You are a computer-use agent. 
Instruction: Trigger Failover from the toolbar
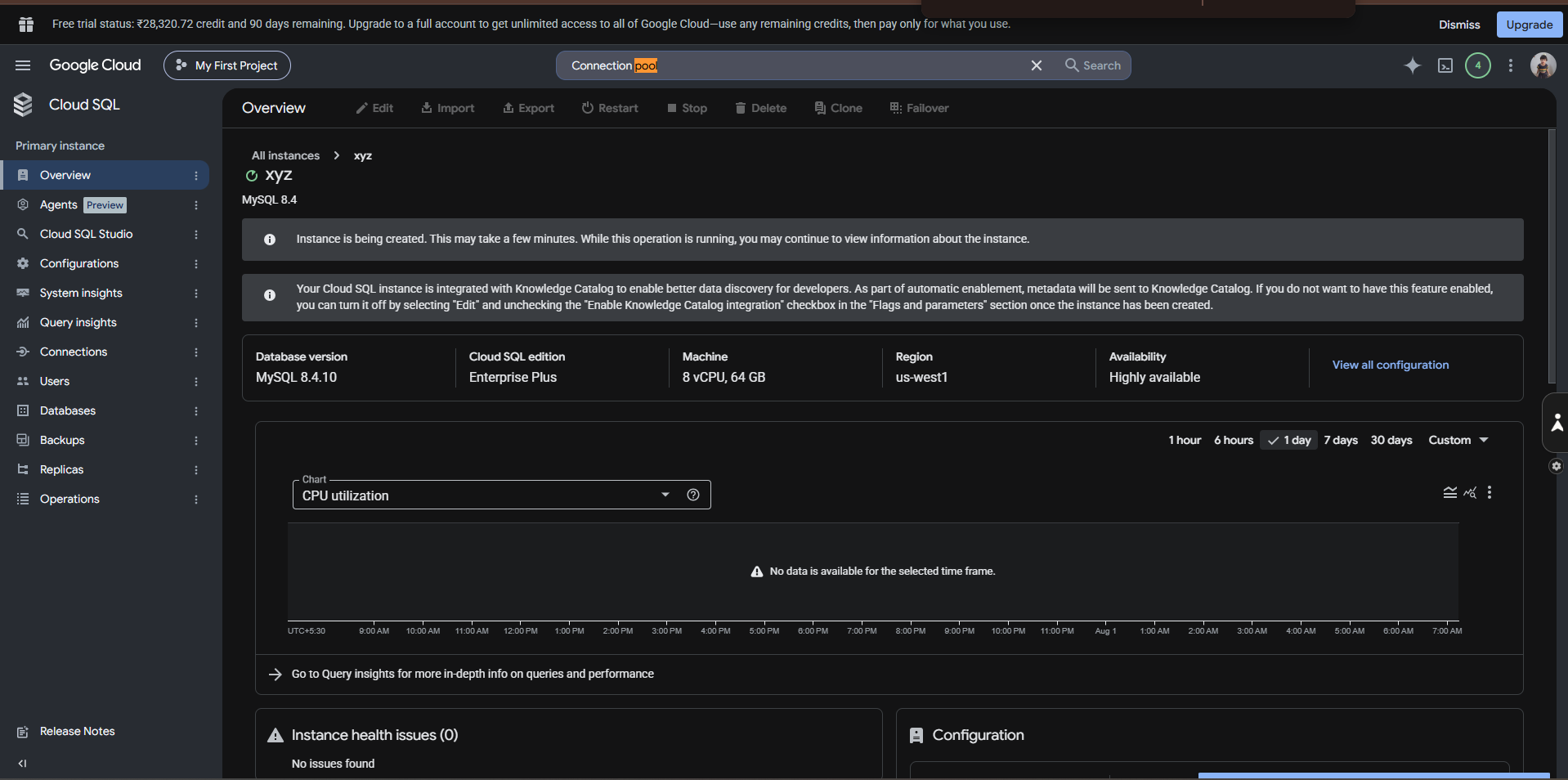[x=919, y=108]
